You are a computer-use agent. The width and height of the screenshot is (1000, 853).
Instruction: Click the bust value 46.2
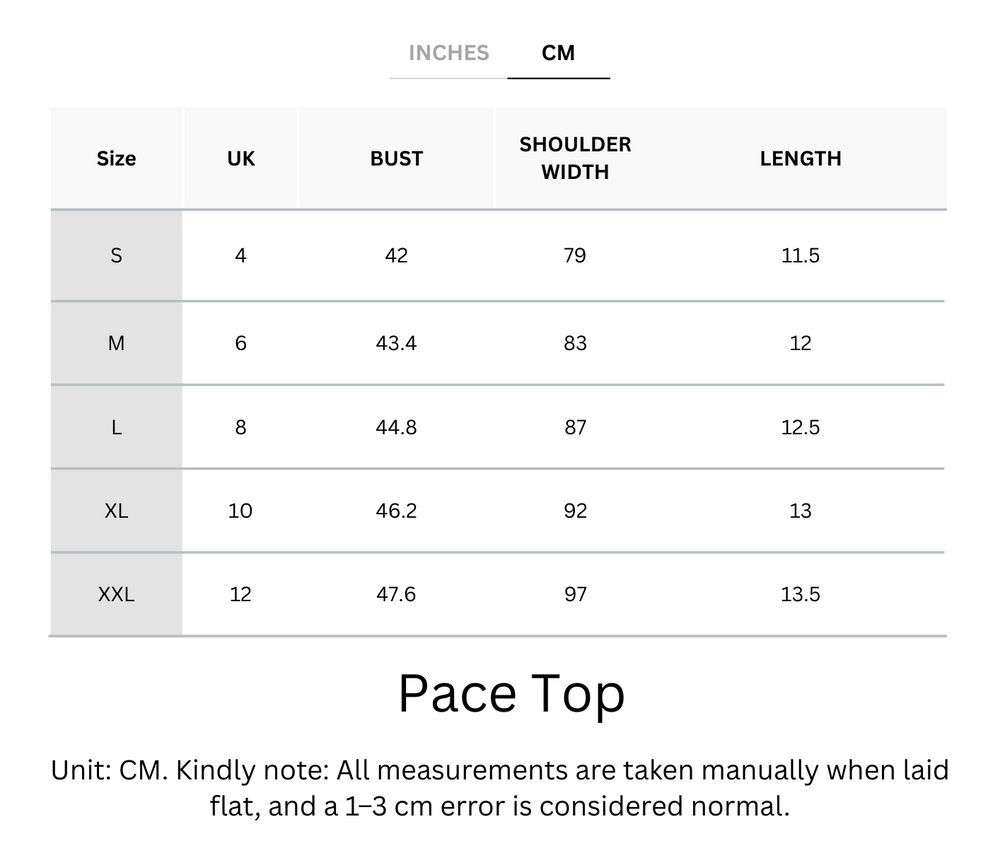point(396,511)
